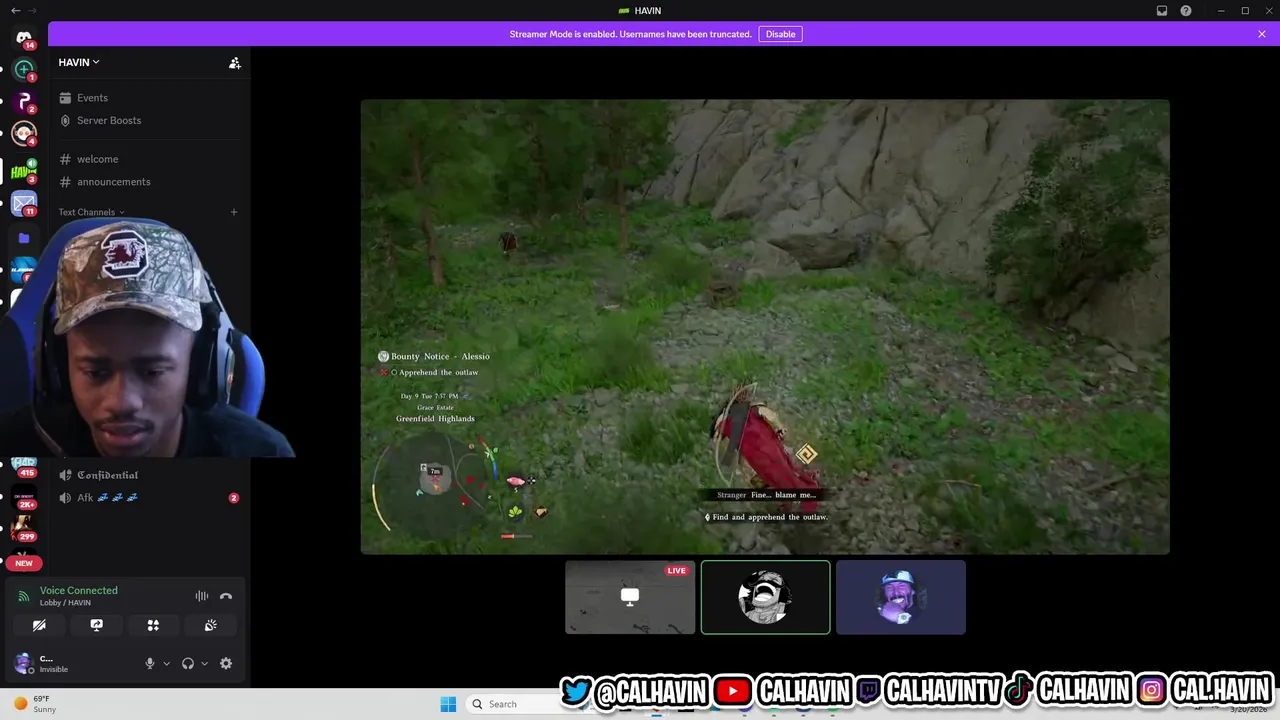Open voice connection signal strength icon
The height and width of the screenshot is (720, 1280).
pos(24,596)
